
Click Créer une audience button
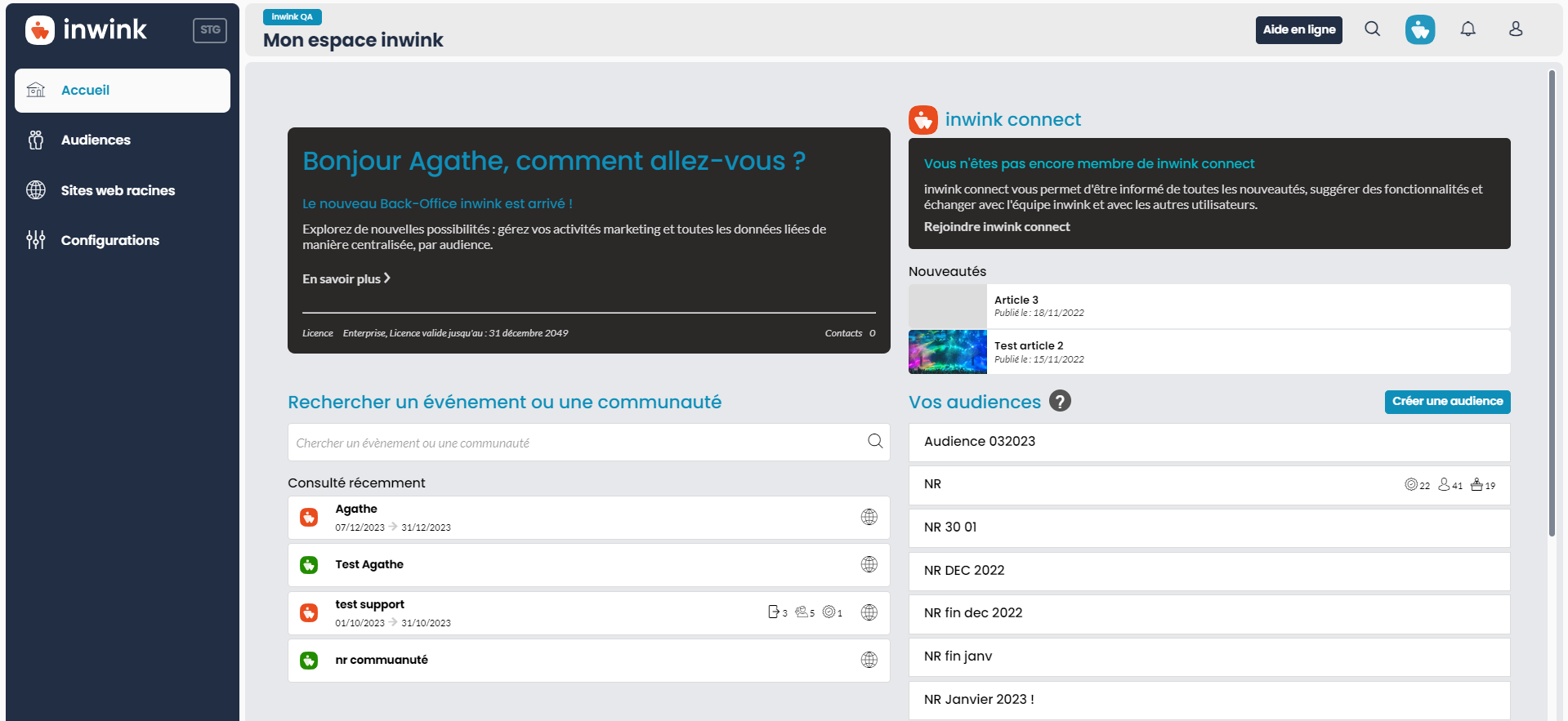[1447, 402]
